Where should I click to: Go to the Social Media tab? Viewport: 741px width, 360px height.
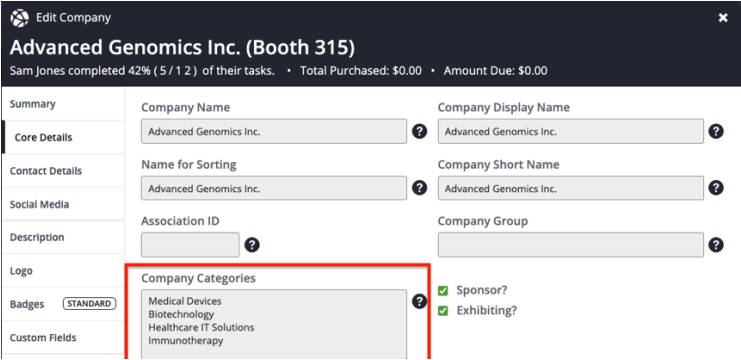point(63,205)
